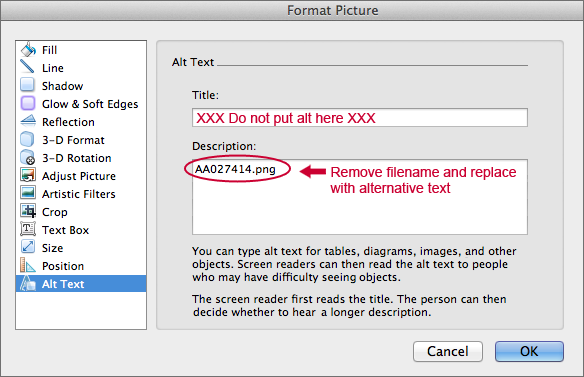Click the Alt Text icon
This screenshot has width=584, height=377.
tap(28, 283)
